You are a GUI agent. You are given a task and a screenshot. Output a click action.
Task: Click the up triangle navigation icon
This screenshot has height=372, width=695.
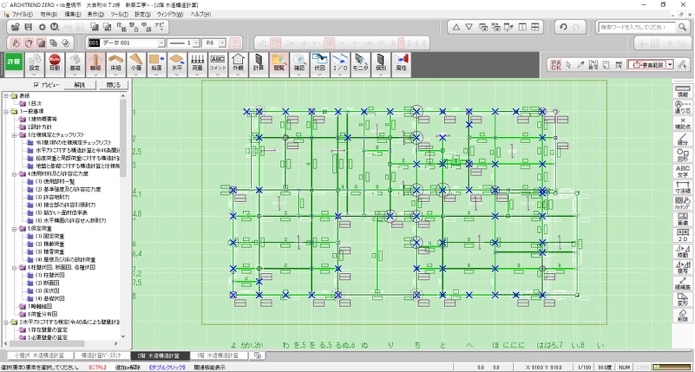pyautogui.click(x=456, y=27)
